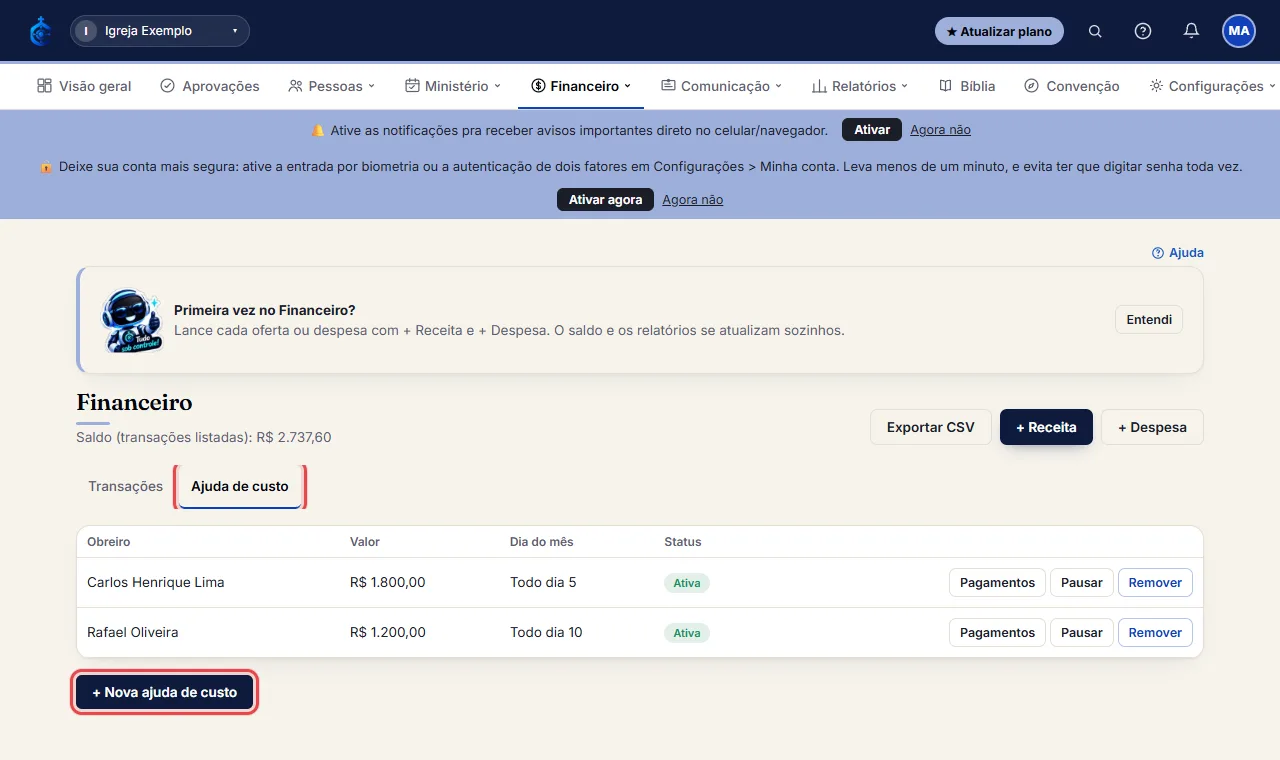
Task: Open the MA user avatar
Action: 1239,31
